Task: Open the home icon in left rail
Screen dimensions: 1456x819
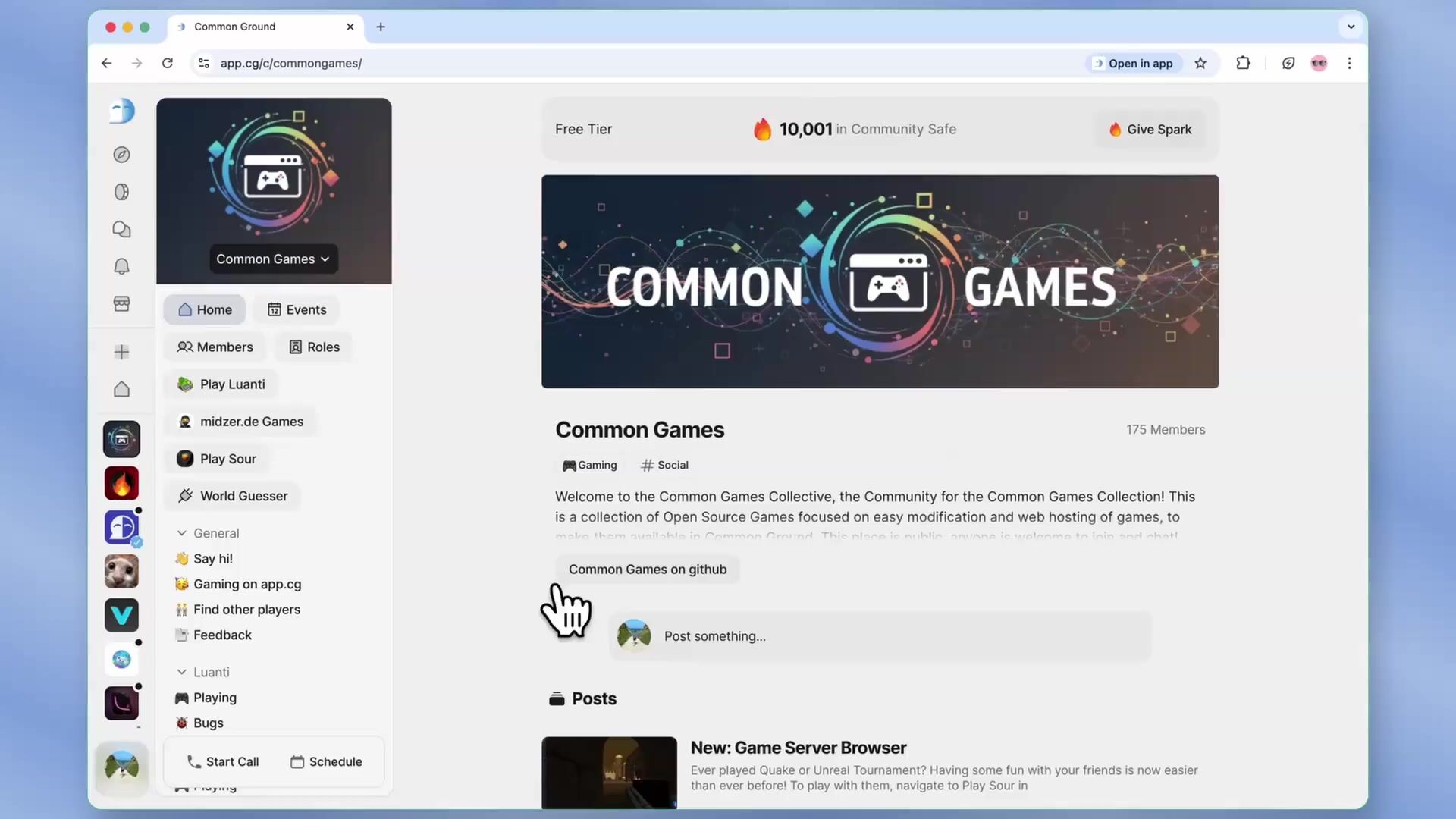Action: (x=121, y=389)
